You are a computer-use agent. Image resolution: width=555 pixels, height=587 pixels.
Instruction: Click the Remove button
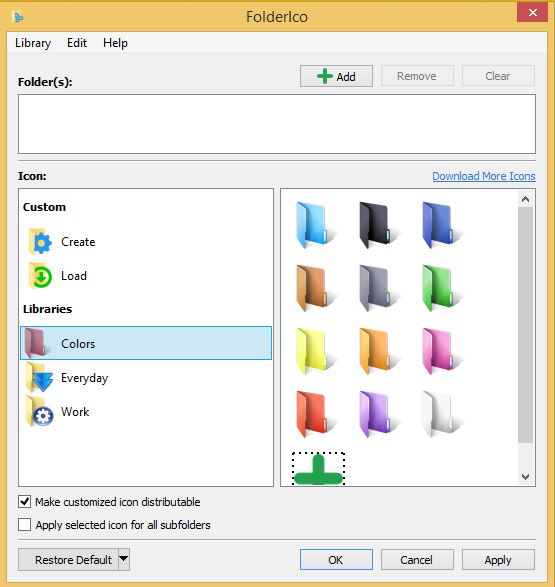coord(417,76)
